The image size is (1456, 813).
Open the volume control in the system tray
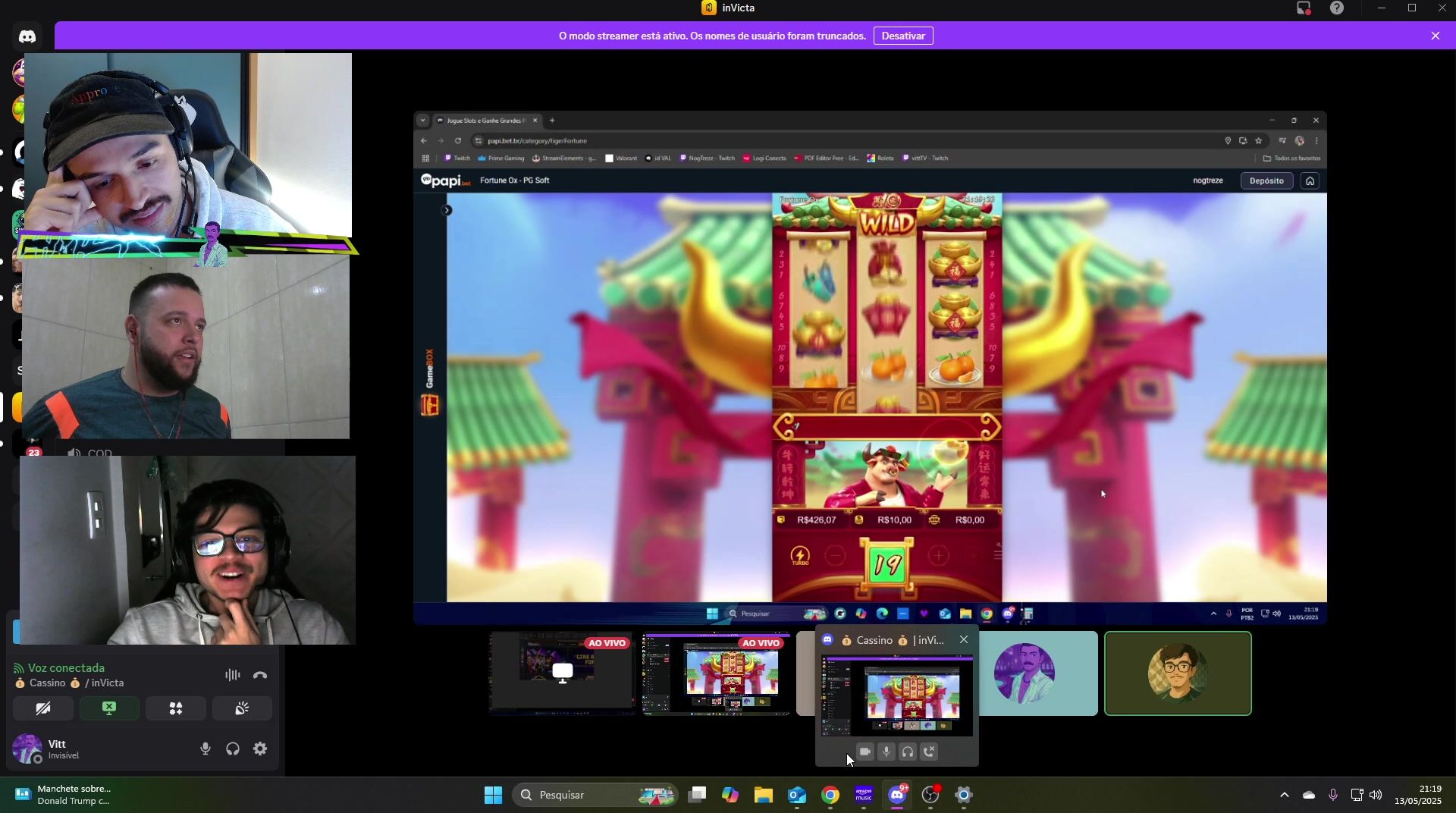coord(1376,795)
